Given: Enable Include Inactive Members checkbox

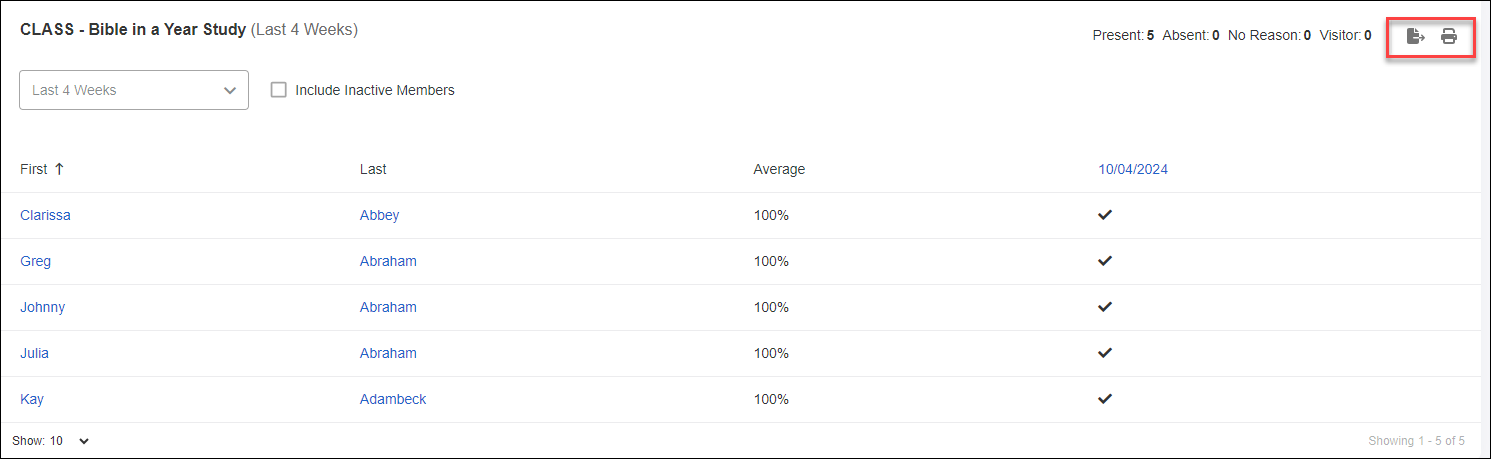Looking at the screenshot, I should pos(279,90).
